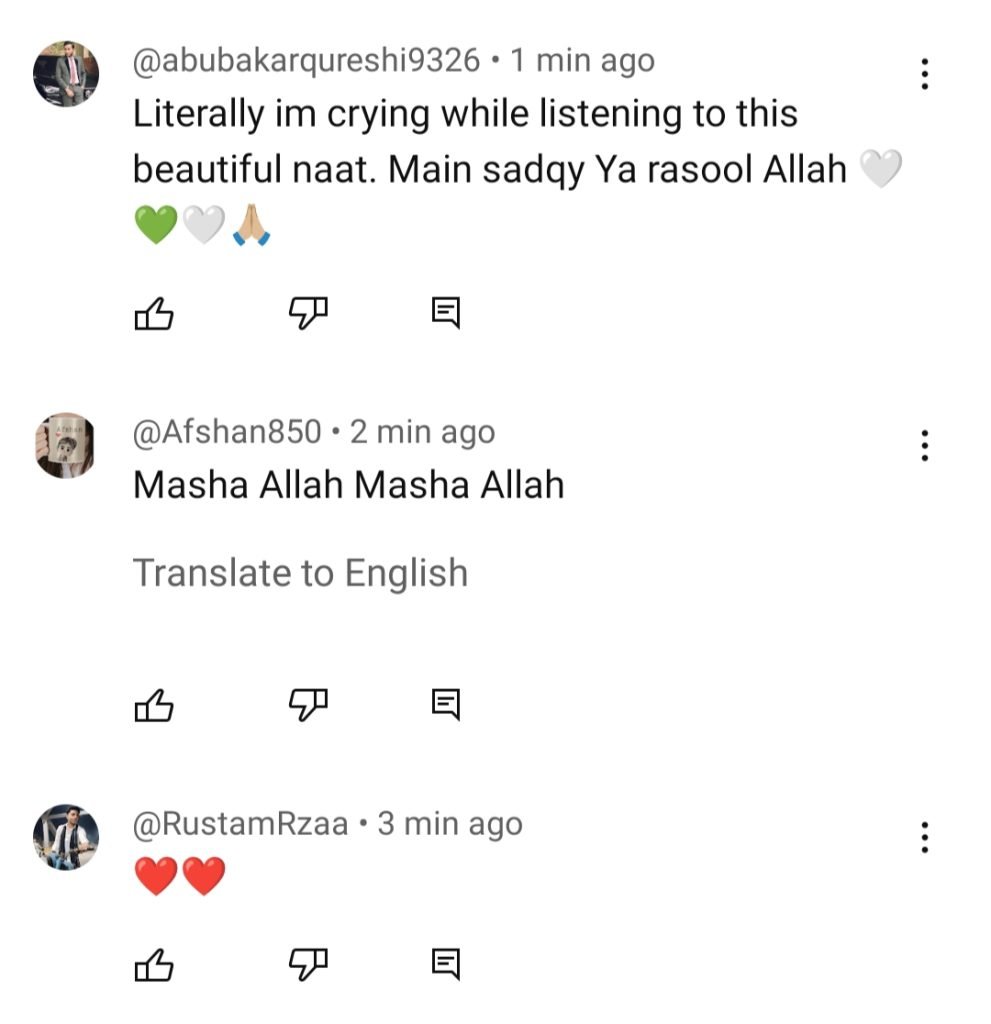The image size is (991, 1024).
Task: Visit the @Afshan850 username link
Action: 227,432
